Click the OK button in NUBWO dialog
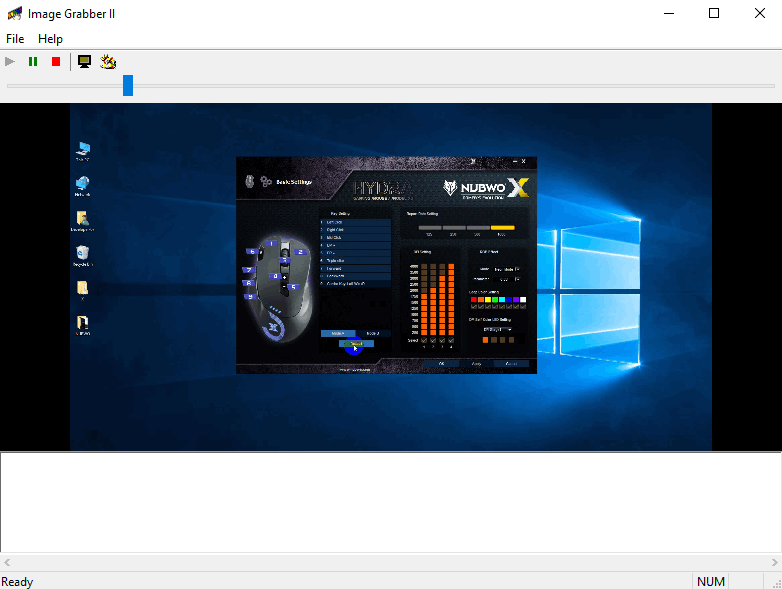782x589 pixels. (x=441, y=364)
